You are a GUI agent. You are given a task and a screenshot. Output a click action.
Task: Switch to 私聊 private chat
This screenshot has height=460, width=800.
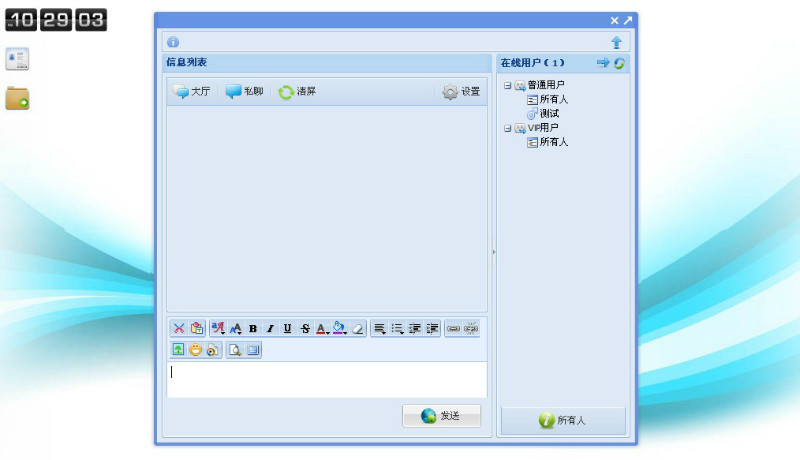coord(244,91)
